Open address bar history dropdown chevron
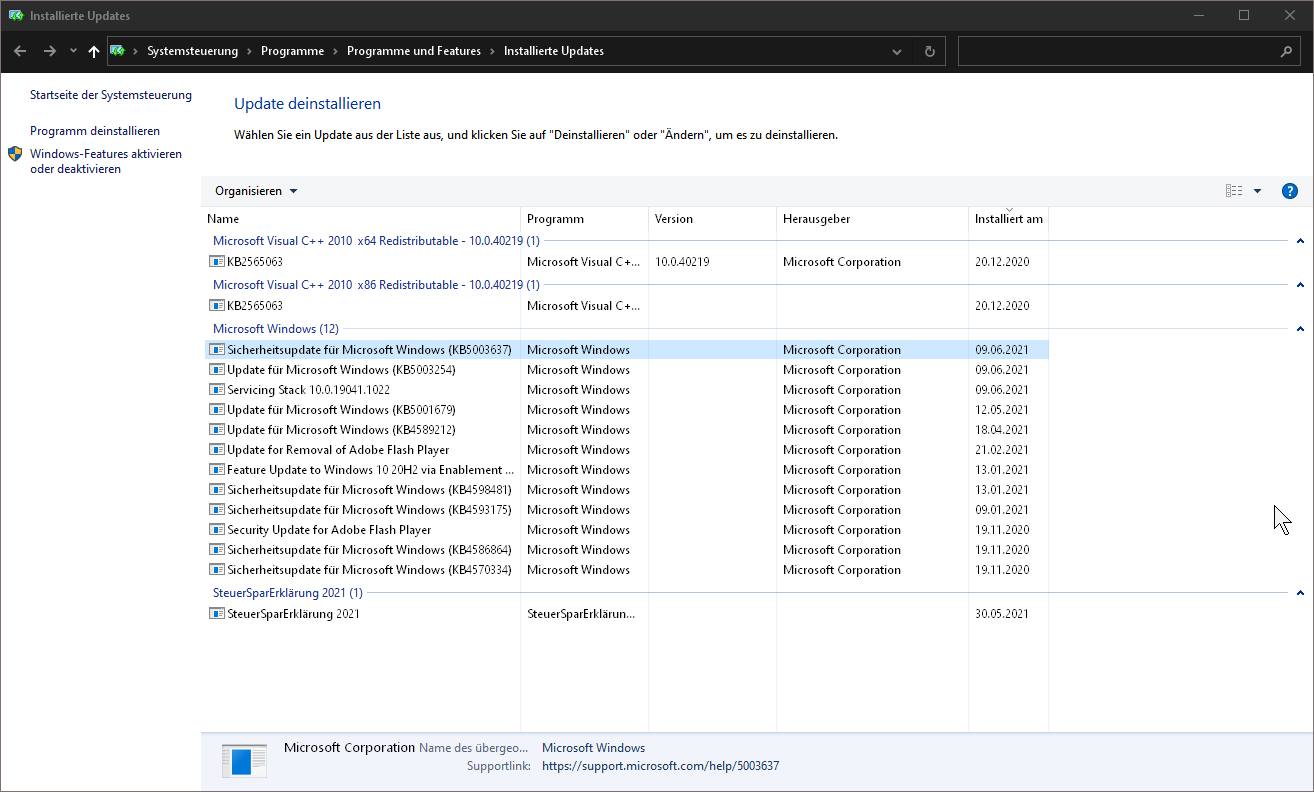Image resolution: width=1314 pixels, height=792 pixels. tap(897, 51)
